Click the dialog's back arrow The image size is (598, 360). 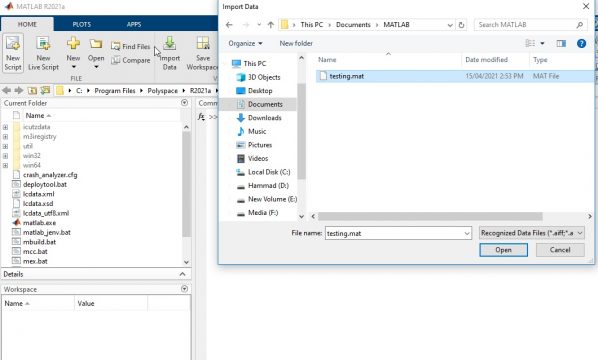tap(229, 25)
